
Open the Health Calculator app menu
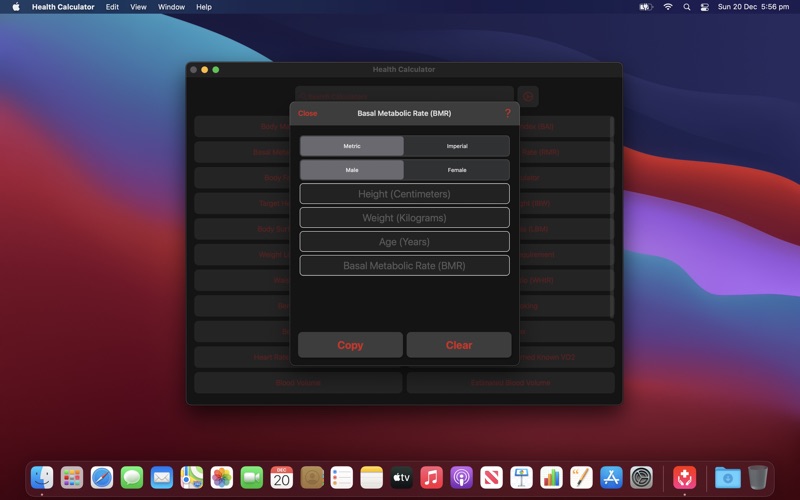[x=63, y=7]
